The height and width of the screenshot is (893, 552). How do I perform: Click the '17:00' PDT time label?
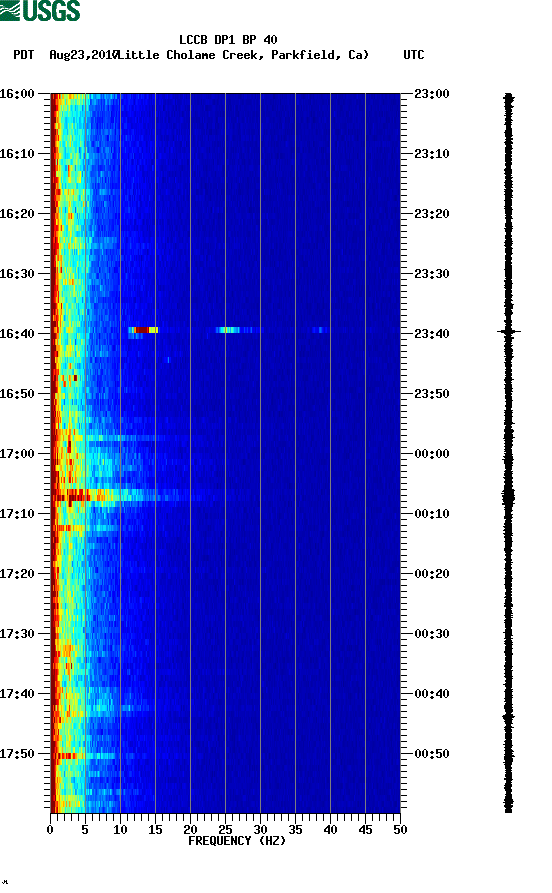click(x=17, y=454)
